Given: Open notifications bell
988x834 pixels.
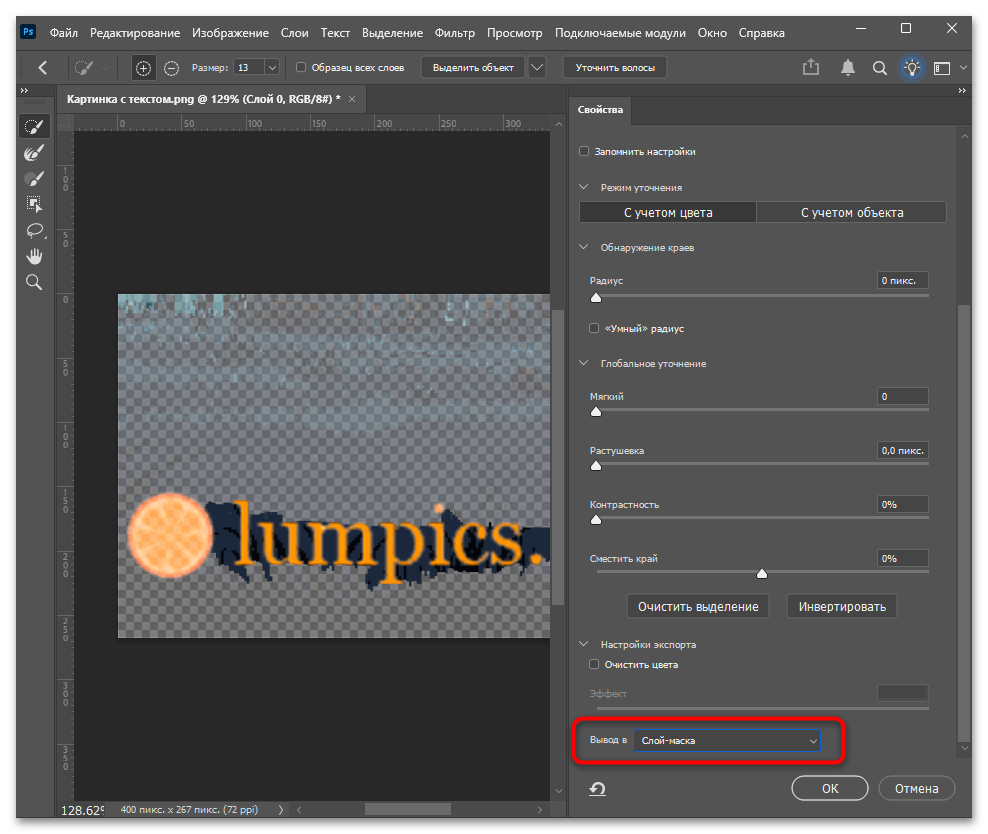Looking at the screenshot, I should 848,67.
